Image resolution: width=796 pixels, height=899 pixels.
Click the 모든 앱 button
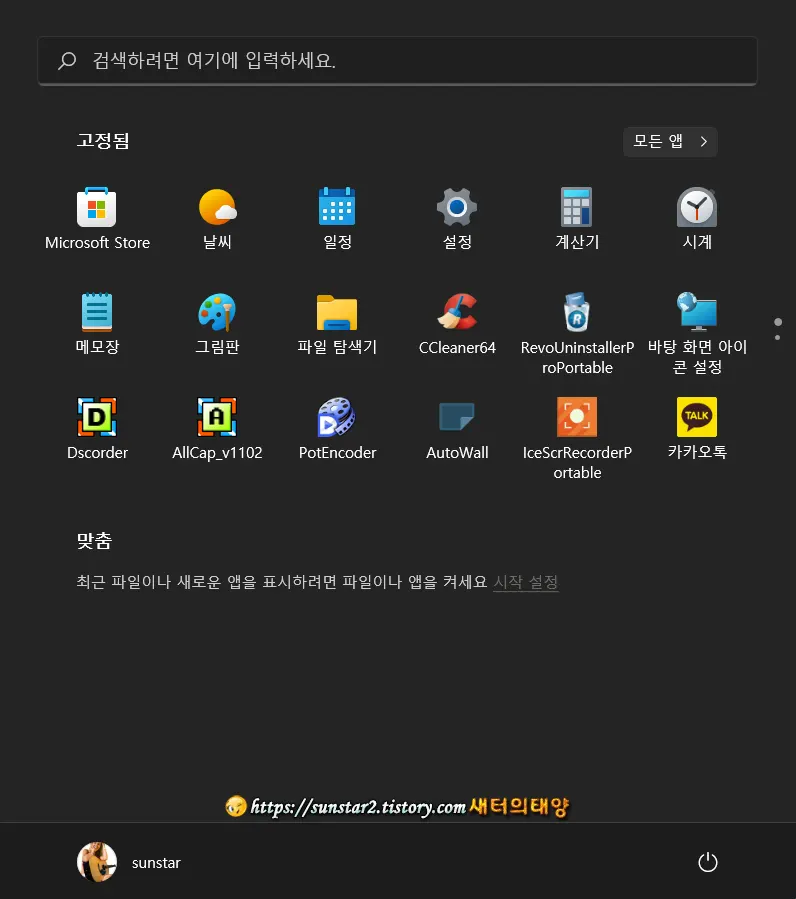[670, 142]
